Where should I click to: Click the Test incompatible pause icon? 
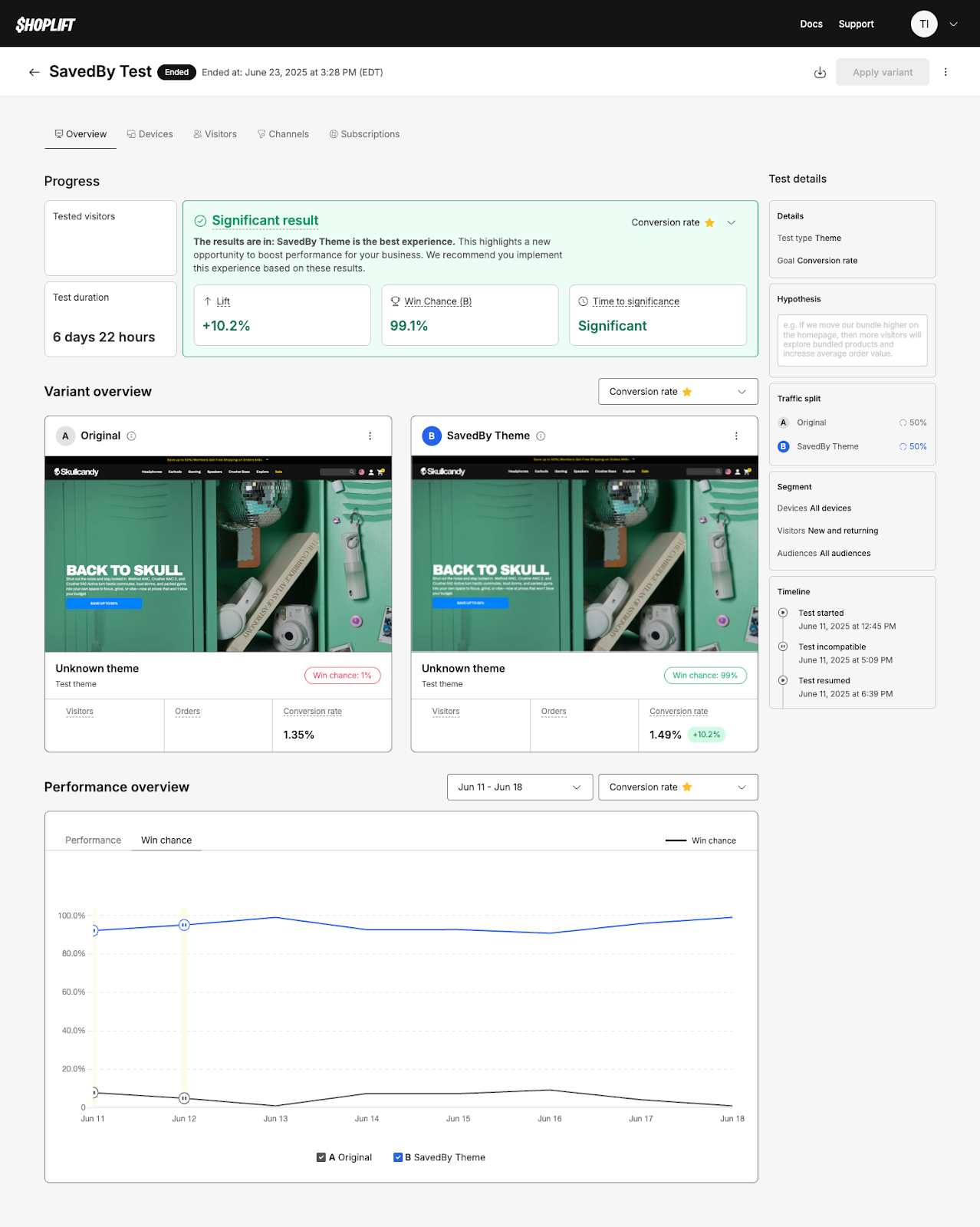pos(783,646)
